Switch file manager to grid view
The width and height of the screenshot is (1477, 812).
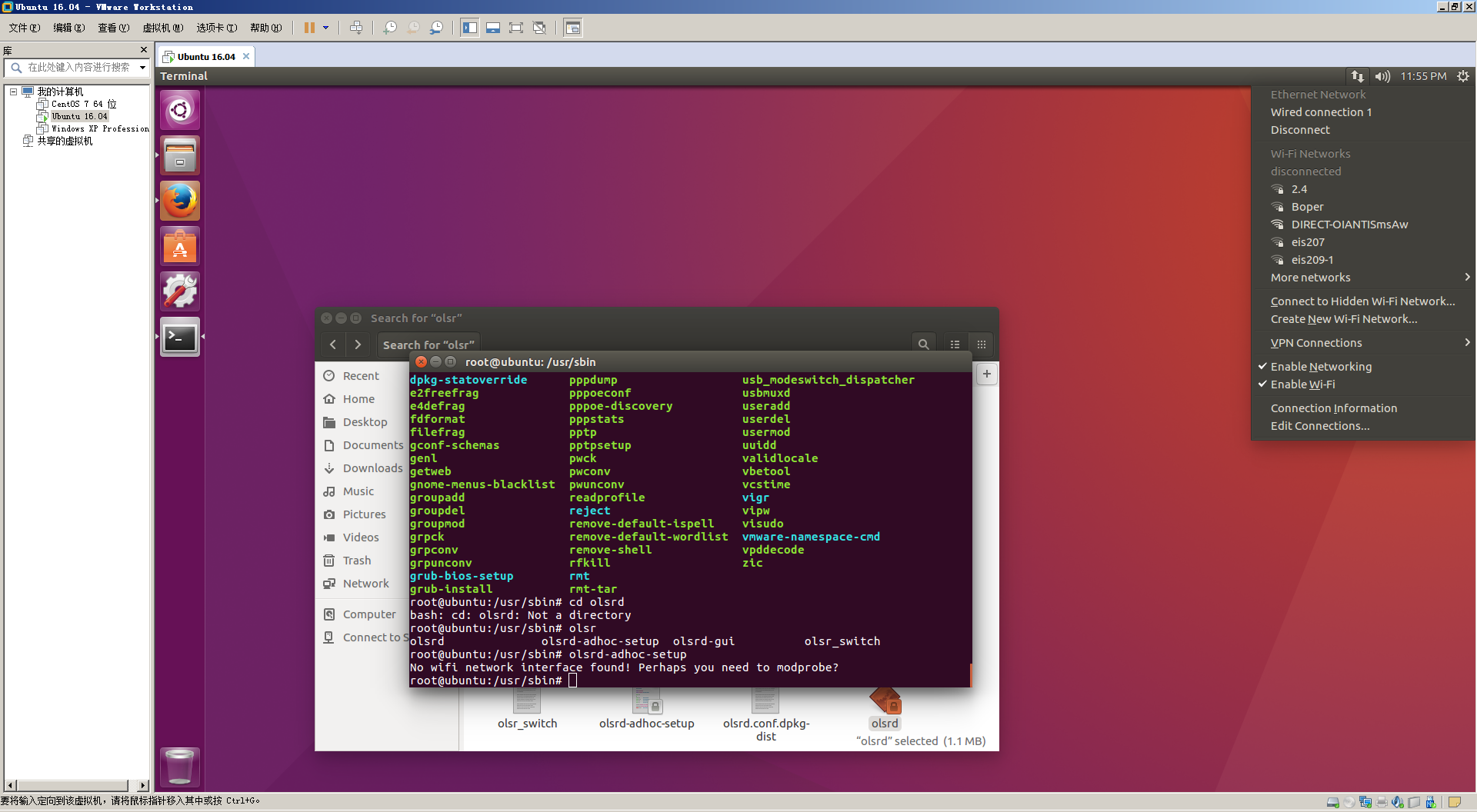(982, 344)
